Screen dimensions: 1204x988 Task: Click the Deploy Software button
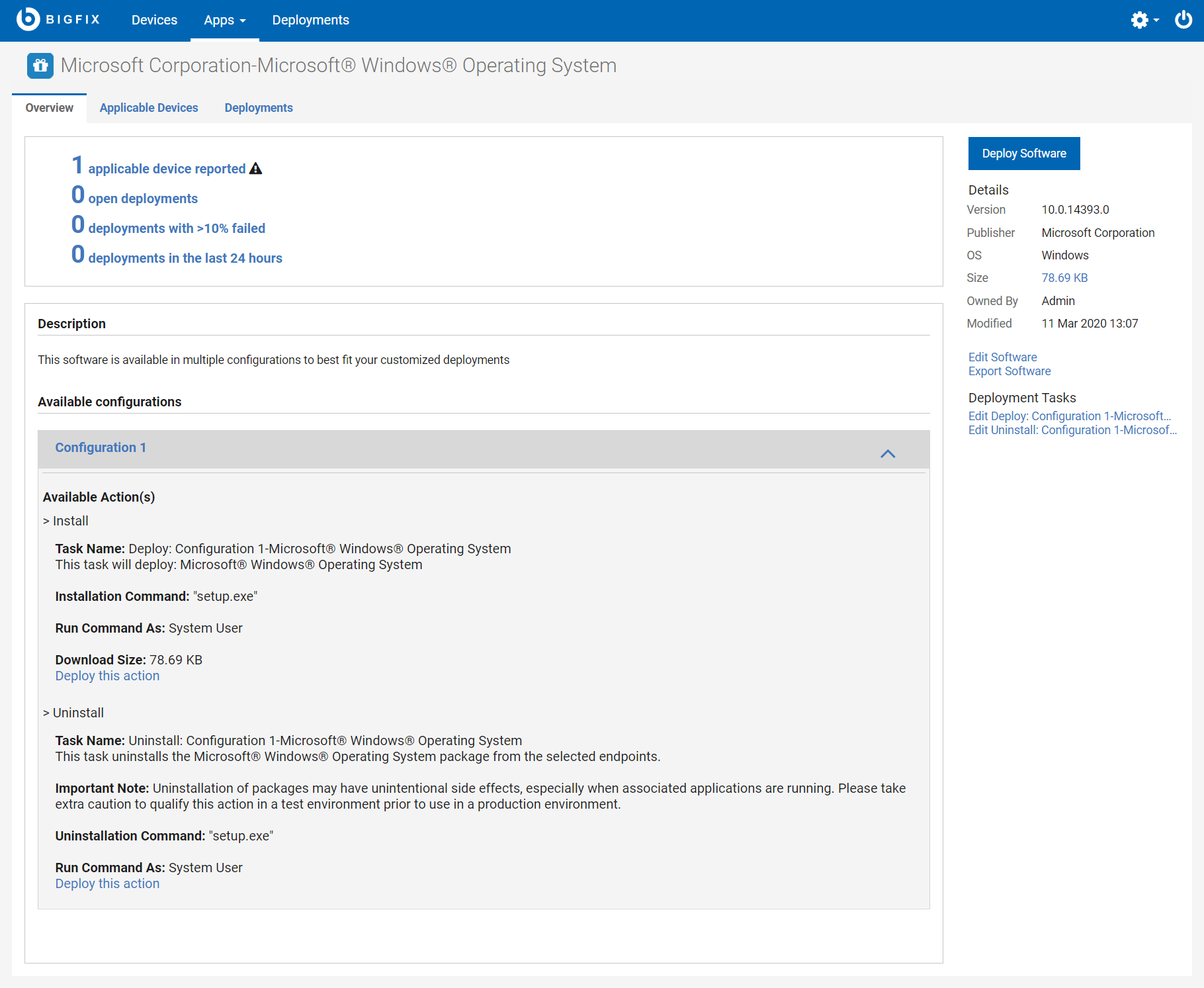click(x=1023, y=153)
